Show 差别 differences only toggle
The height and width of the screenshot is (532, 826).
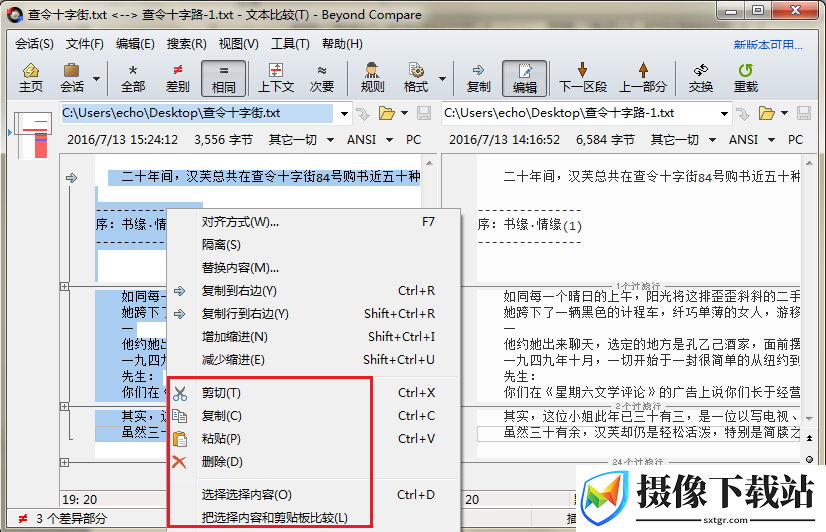coord(178,78)
